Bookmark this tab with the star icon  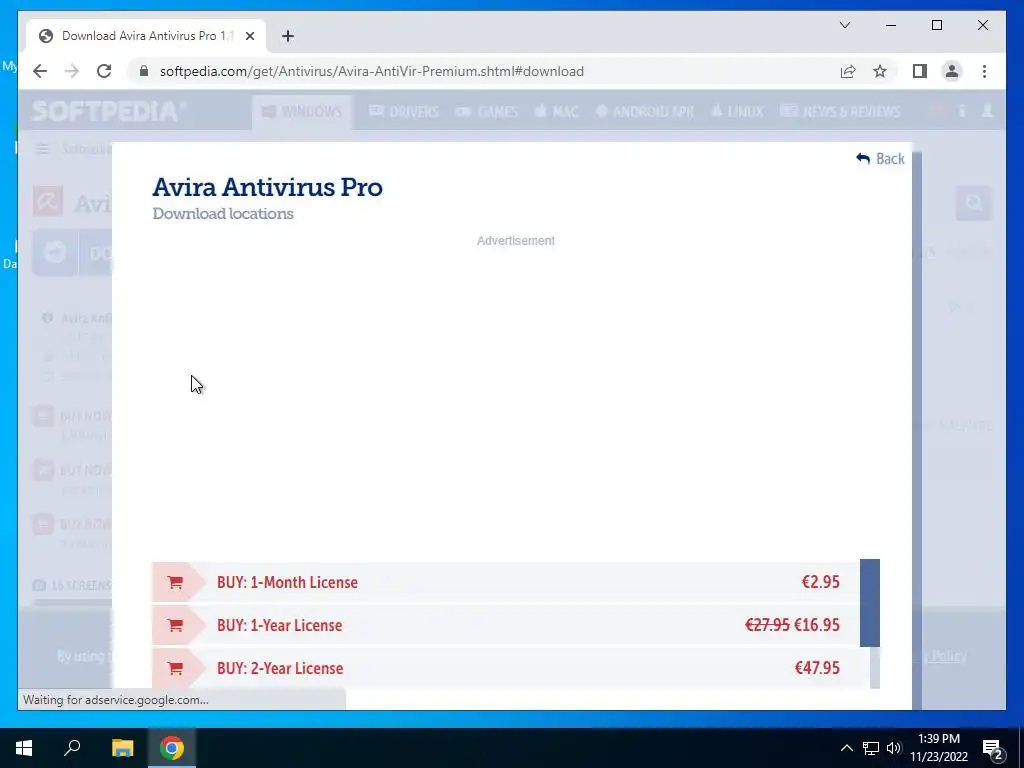pos(880,71)
